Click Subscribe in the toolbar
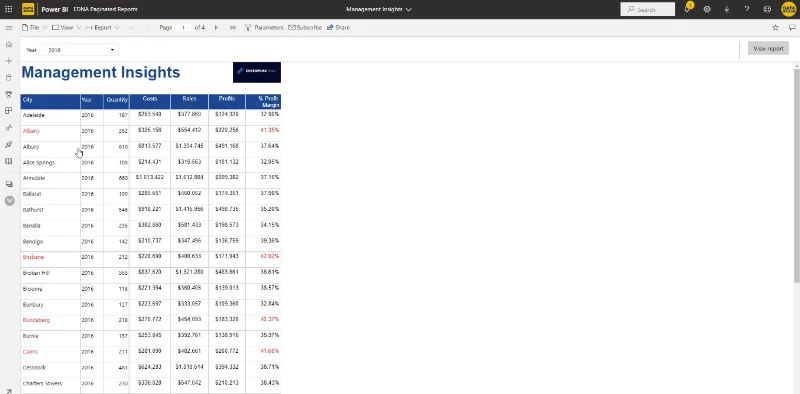 305,28
